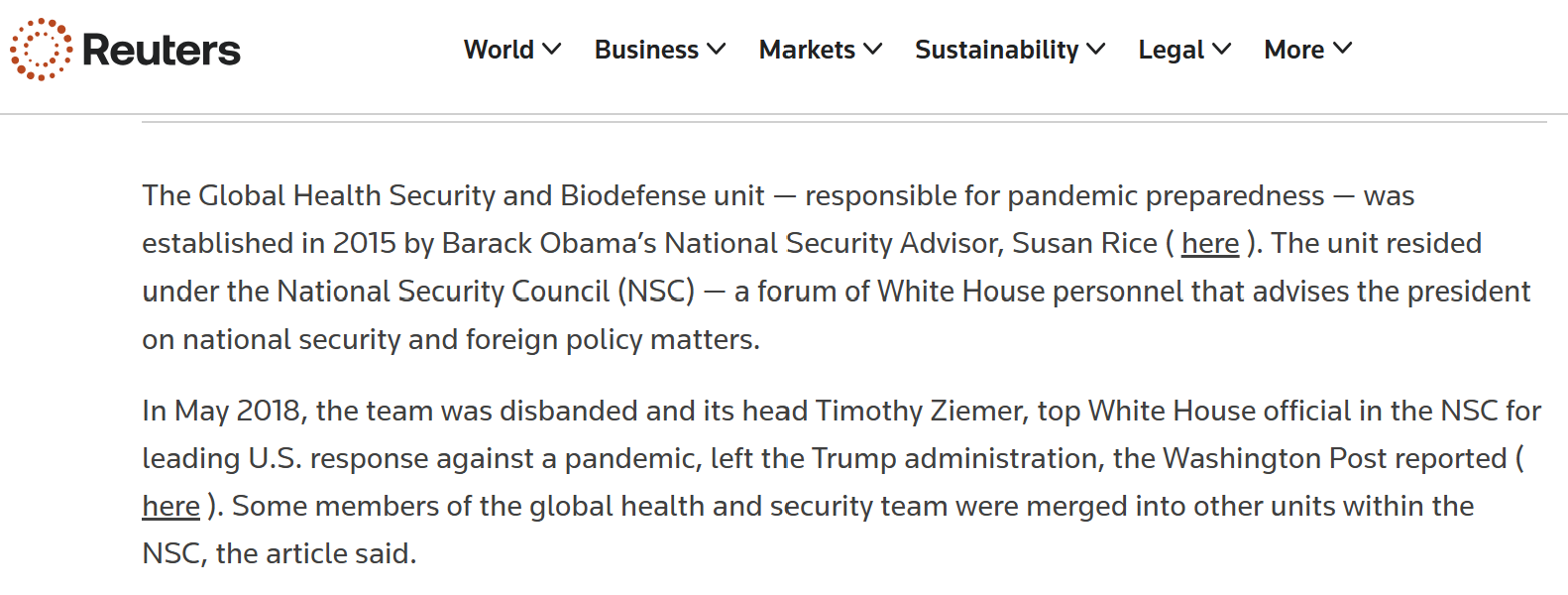Click the Reuters dotted circle logo icon

41,49
